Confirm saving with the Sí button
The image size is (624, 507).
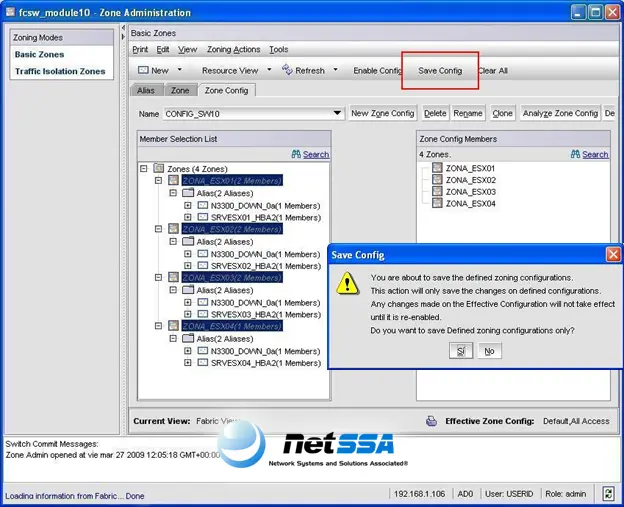click(x=461, y=351)
